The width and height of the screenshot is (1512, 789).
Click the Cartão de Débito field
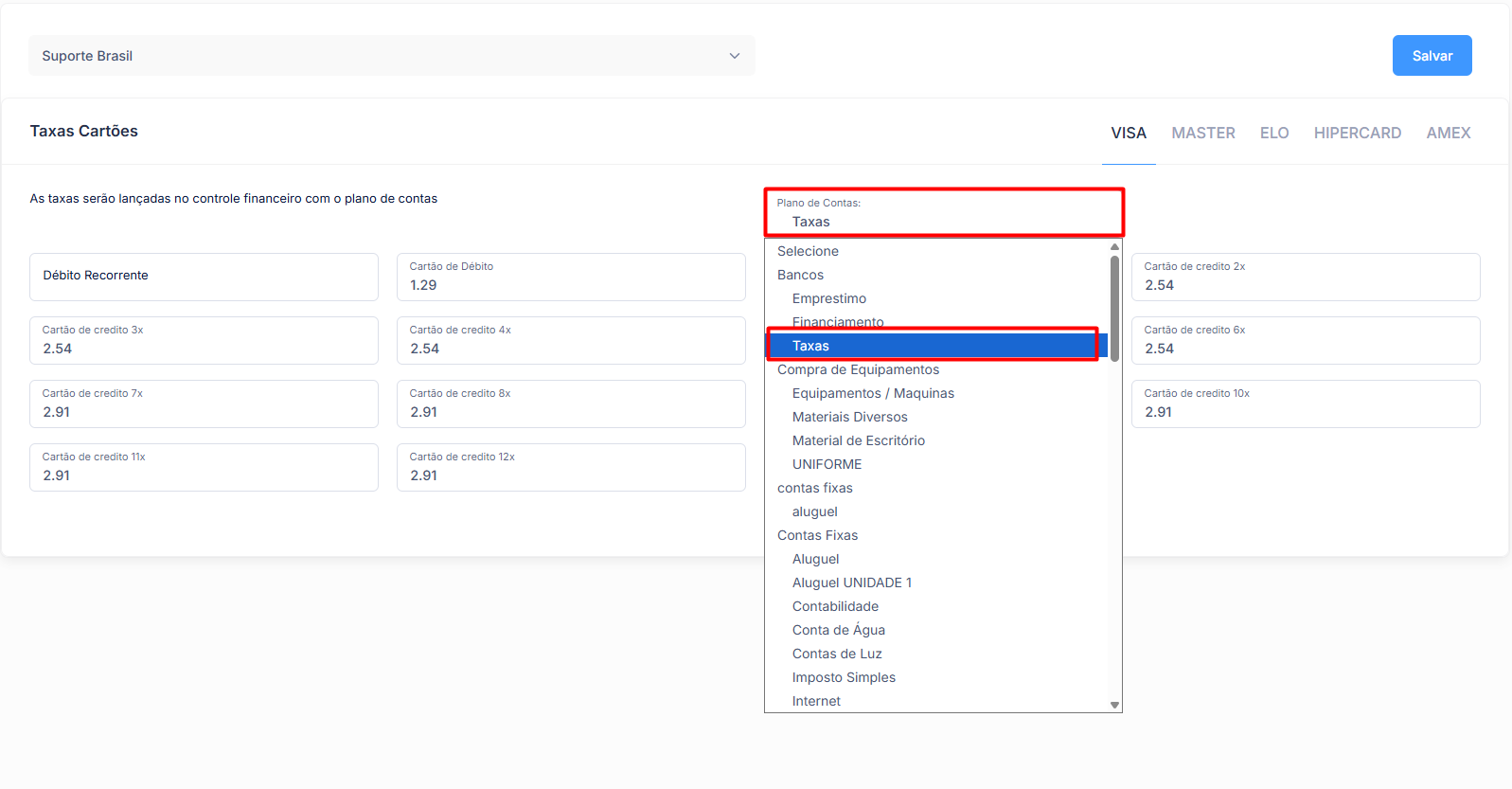click(571, 277)
